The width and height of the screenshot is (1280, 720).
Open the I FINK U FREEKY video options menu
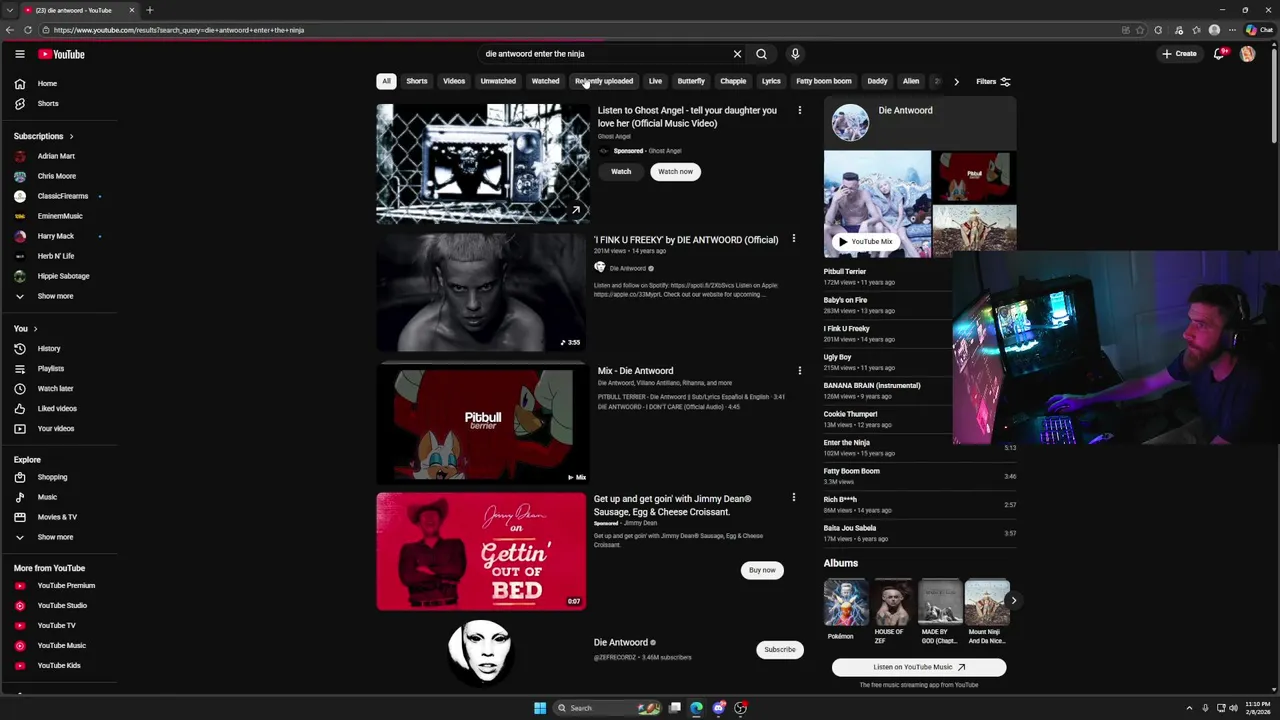click(x=794, y=239)
